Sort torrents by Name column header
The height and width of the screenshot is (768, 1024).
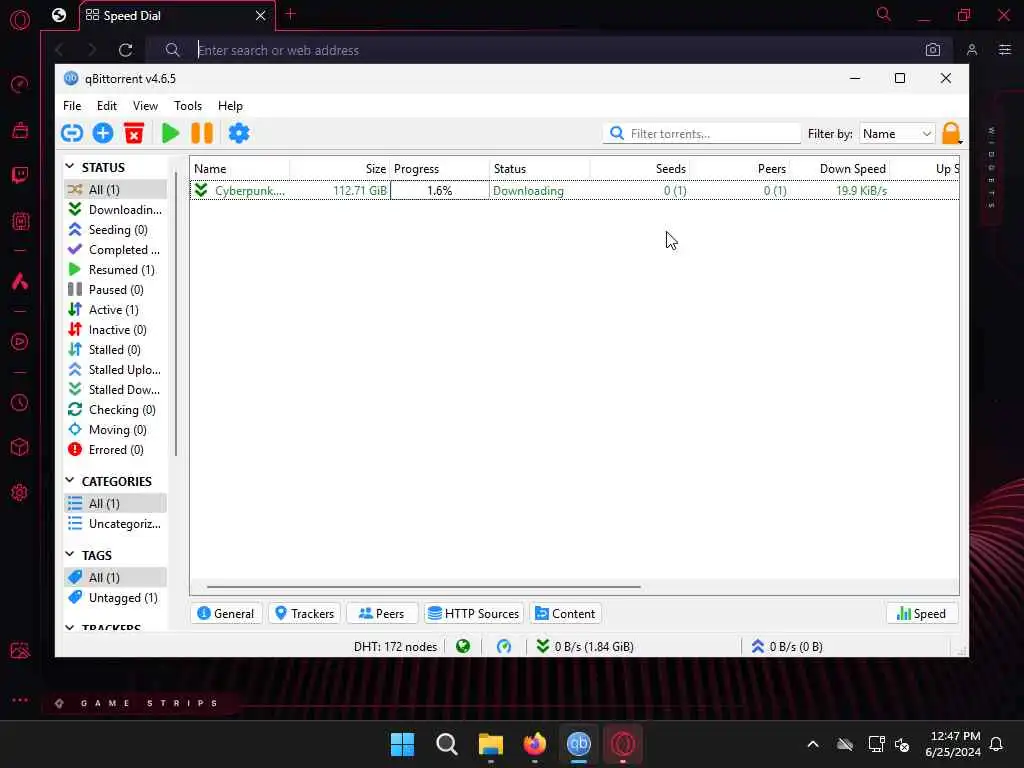tap(240, 168)
